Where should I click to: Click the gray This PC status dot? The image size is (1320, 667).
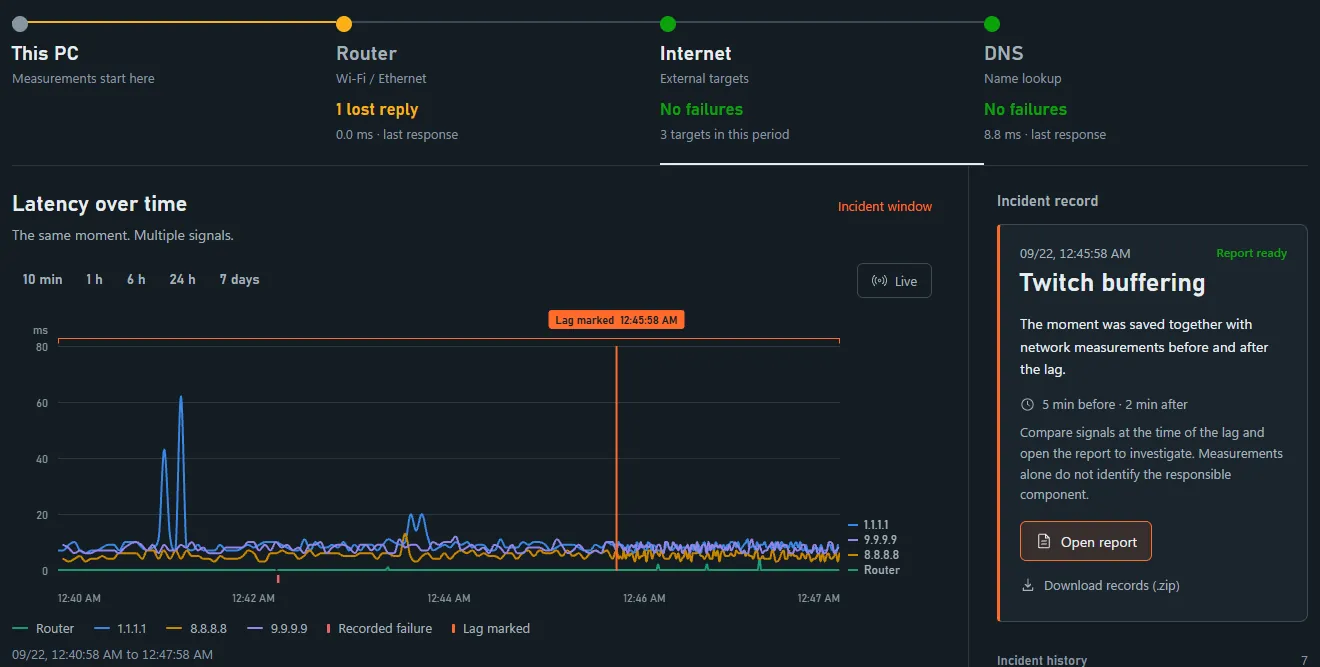(20, 23)
